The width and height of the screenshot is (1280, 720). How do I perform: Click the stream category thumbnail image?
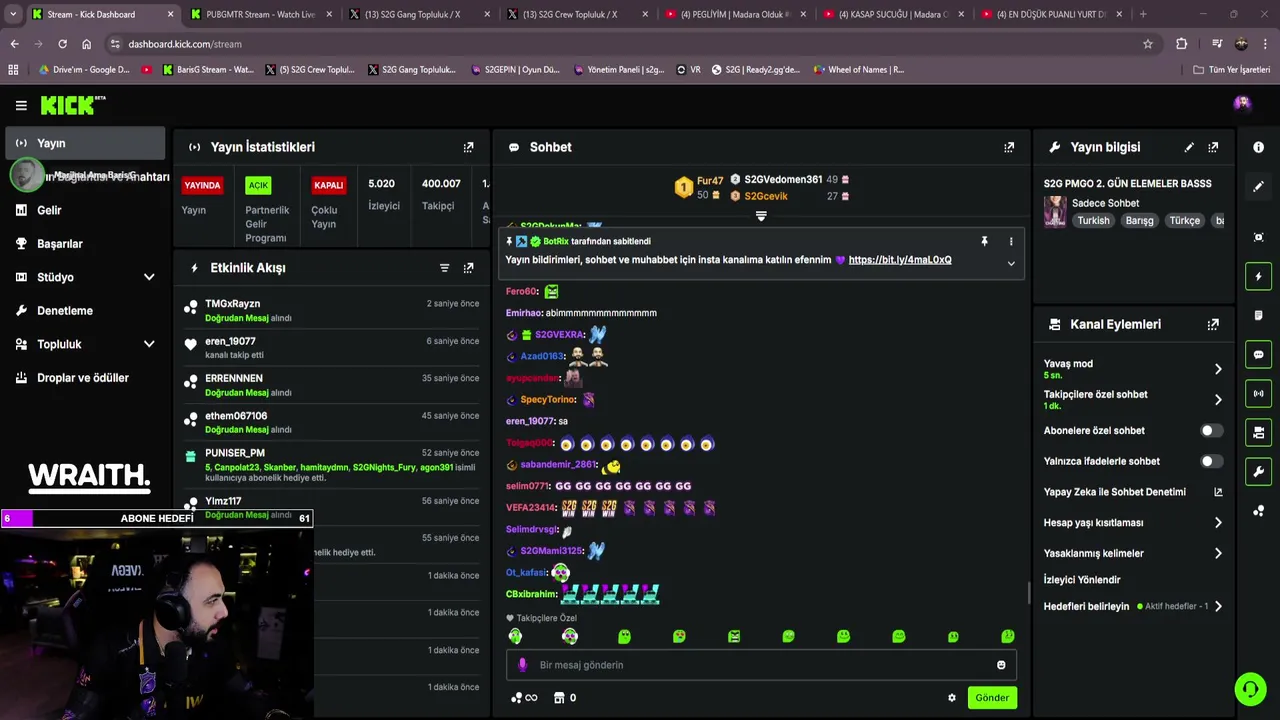(1055, 212)
